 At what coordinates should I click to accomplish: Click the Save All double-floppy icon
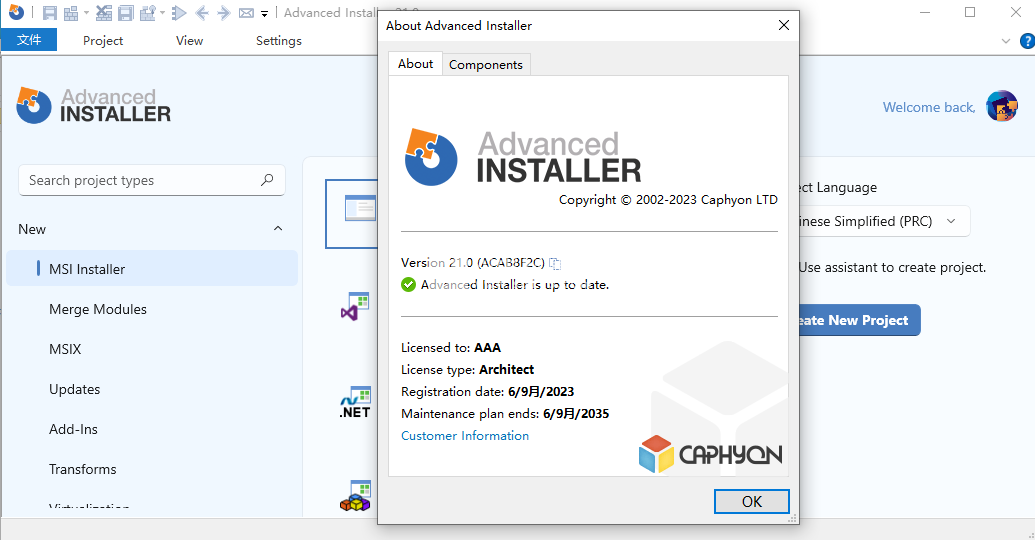[126, 13]
